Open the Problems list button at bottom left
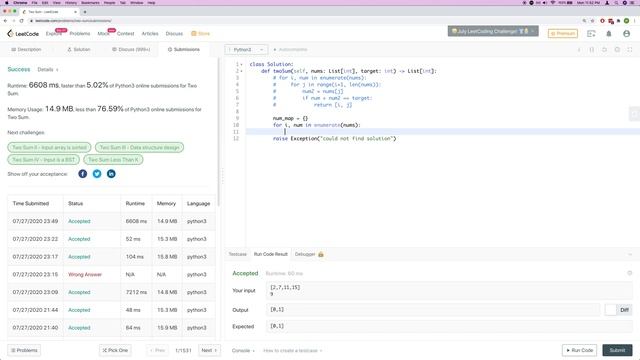640x360 pixels. pos(24,350)
